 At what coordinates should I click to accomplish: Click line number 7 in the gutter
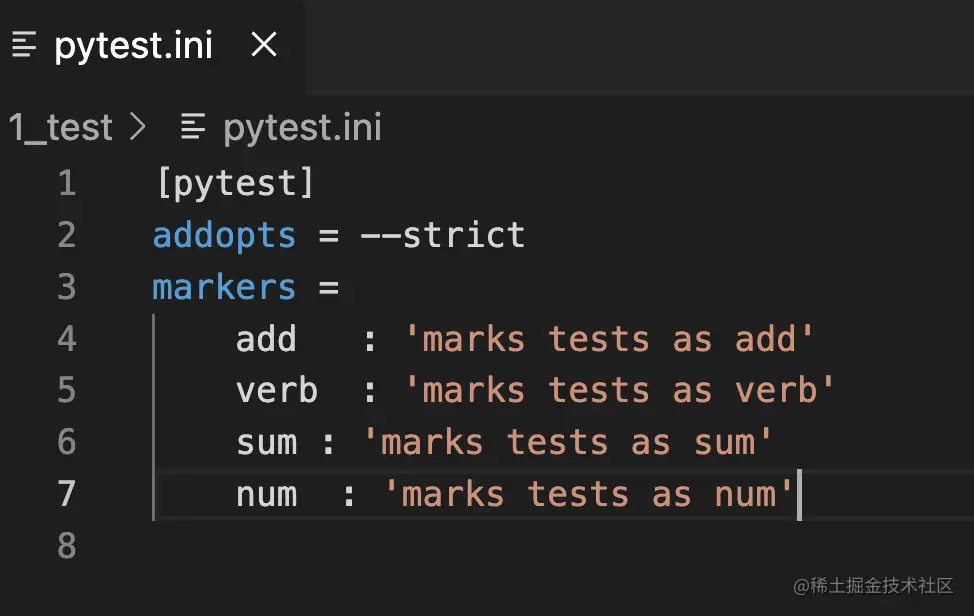tap(66, 494)
